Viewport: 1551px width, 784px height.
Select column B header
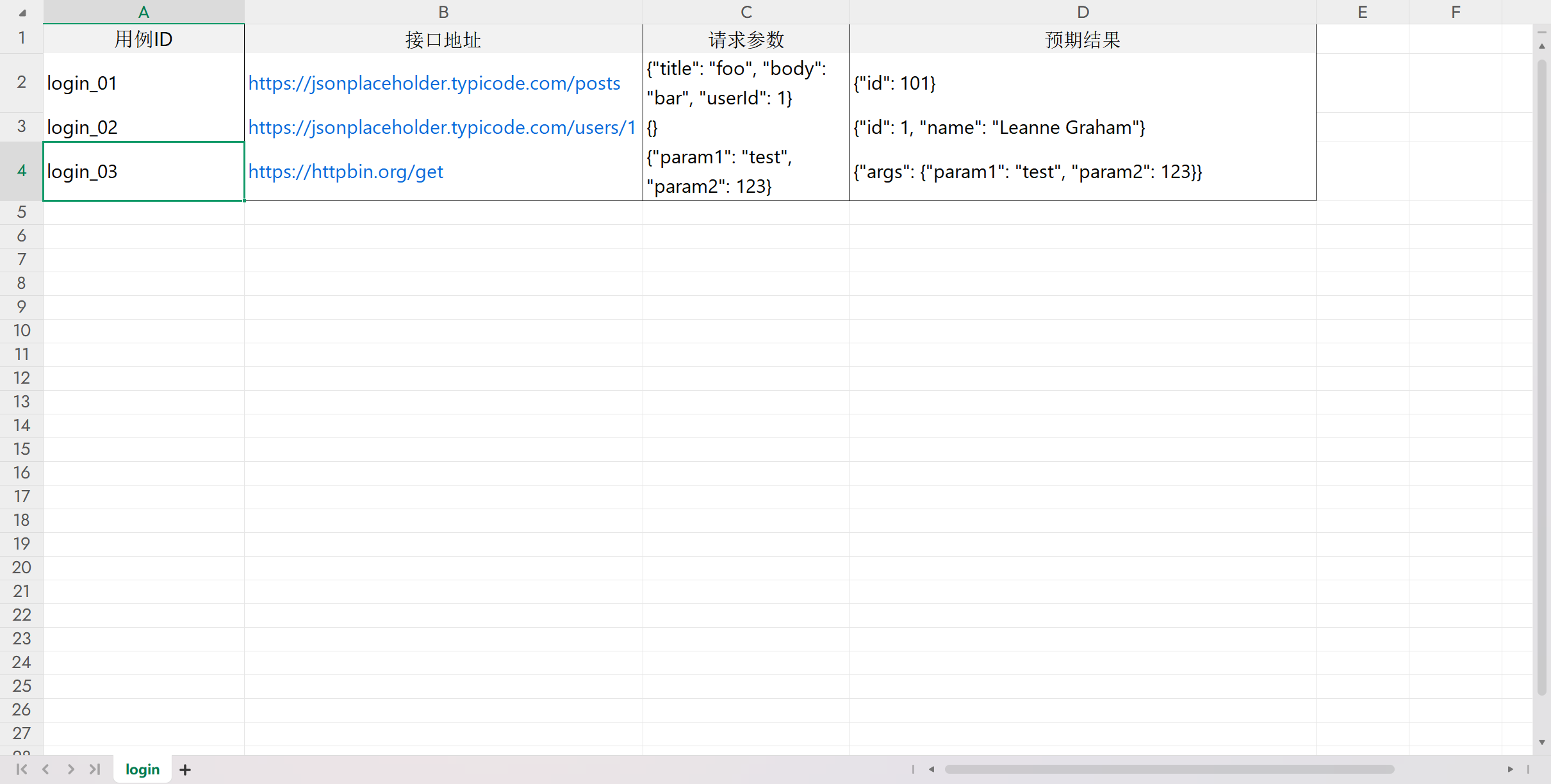(443, 12)
